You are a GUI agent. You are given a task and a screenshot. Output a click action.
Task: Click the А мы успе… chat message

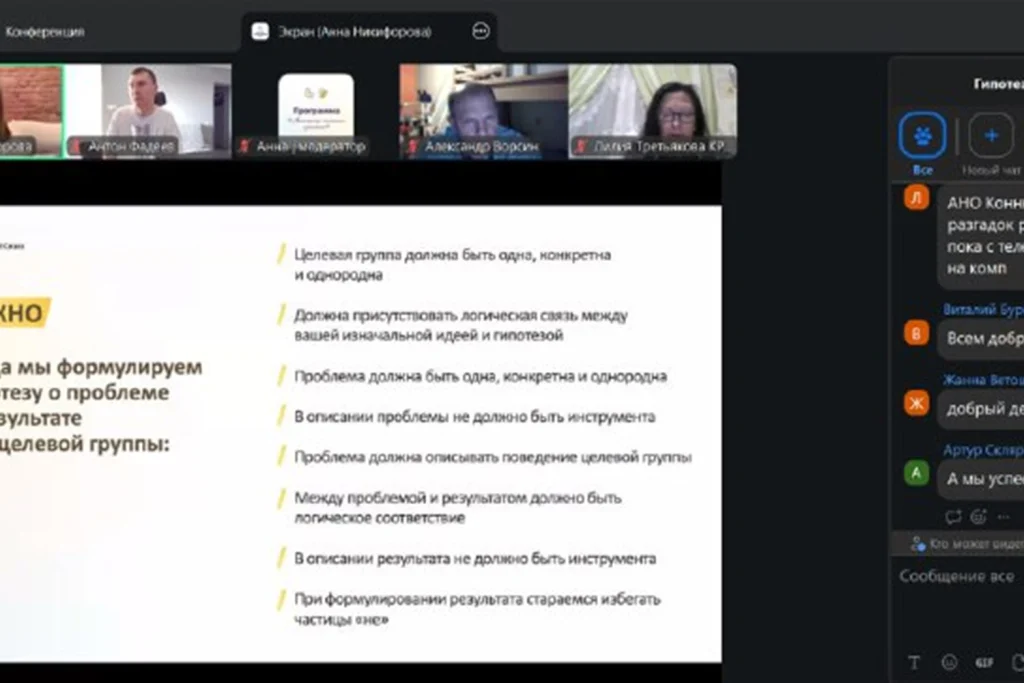click(981, 479)
